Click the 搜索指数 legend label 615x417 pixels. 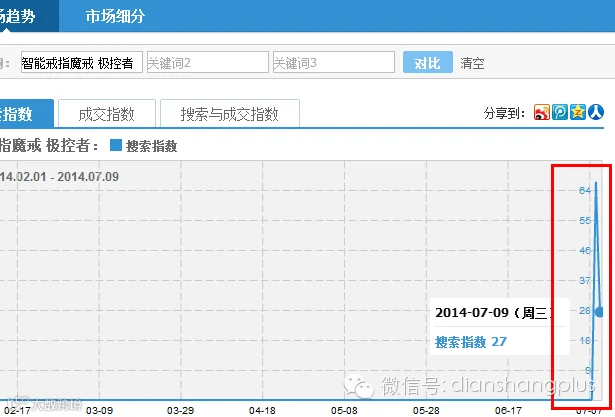pyautogui.click(x=151, y=146)
